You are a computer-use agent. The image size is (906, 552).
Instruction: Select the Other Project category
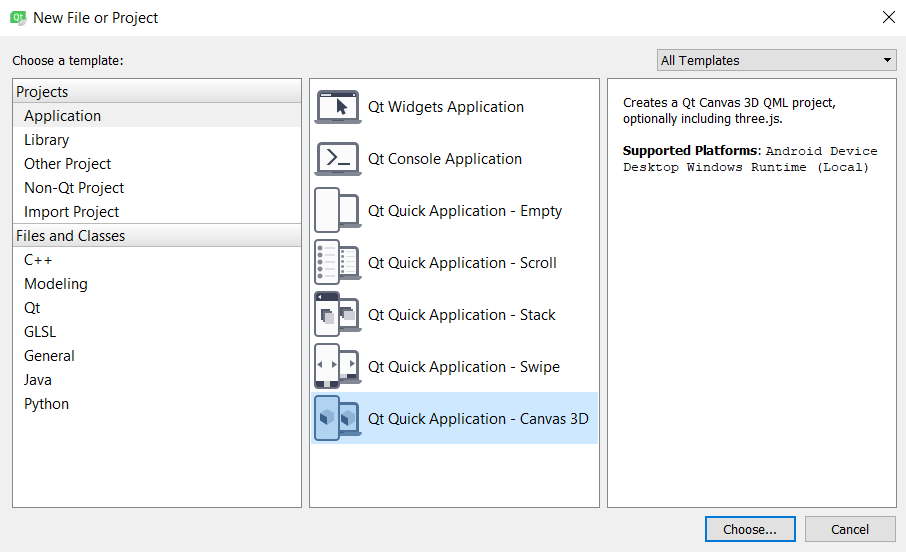[x=157, y=164]
